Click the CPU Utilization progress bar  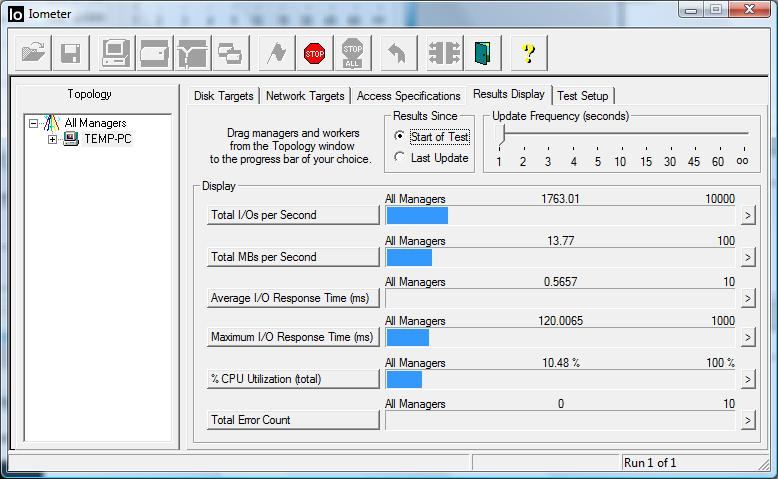(561, 380)
